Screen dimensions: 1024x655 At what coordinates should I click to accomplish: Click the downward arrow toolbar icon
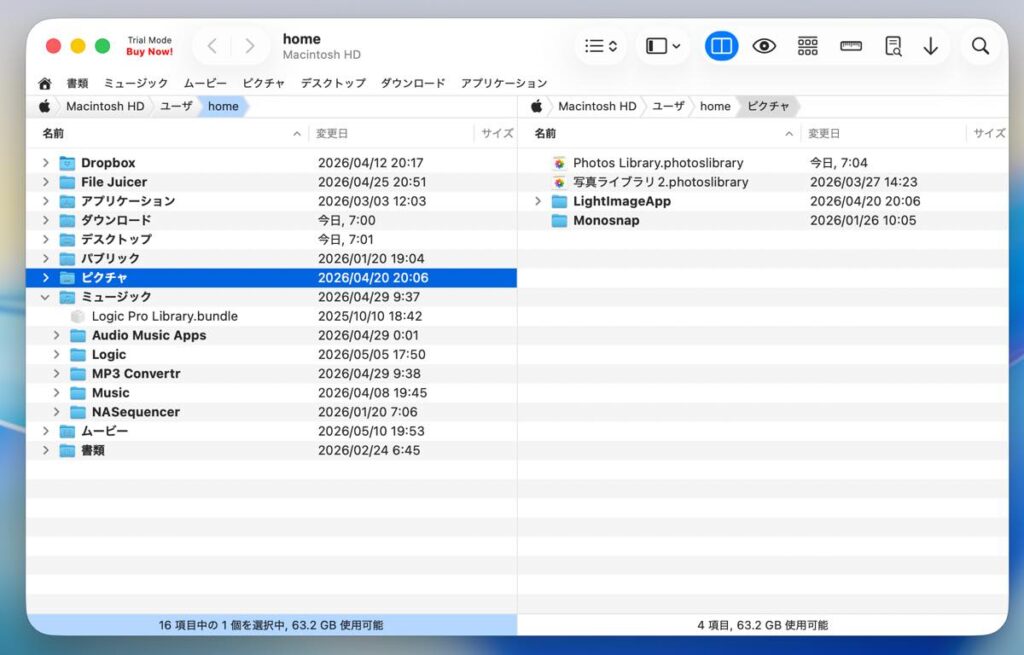931,46
